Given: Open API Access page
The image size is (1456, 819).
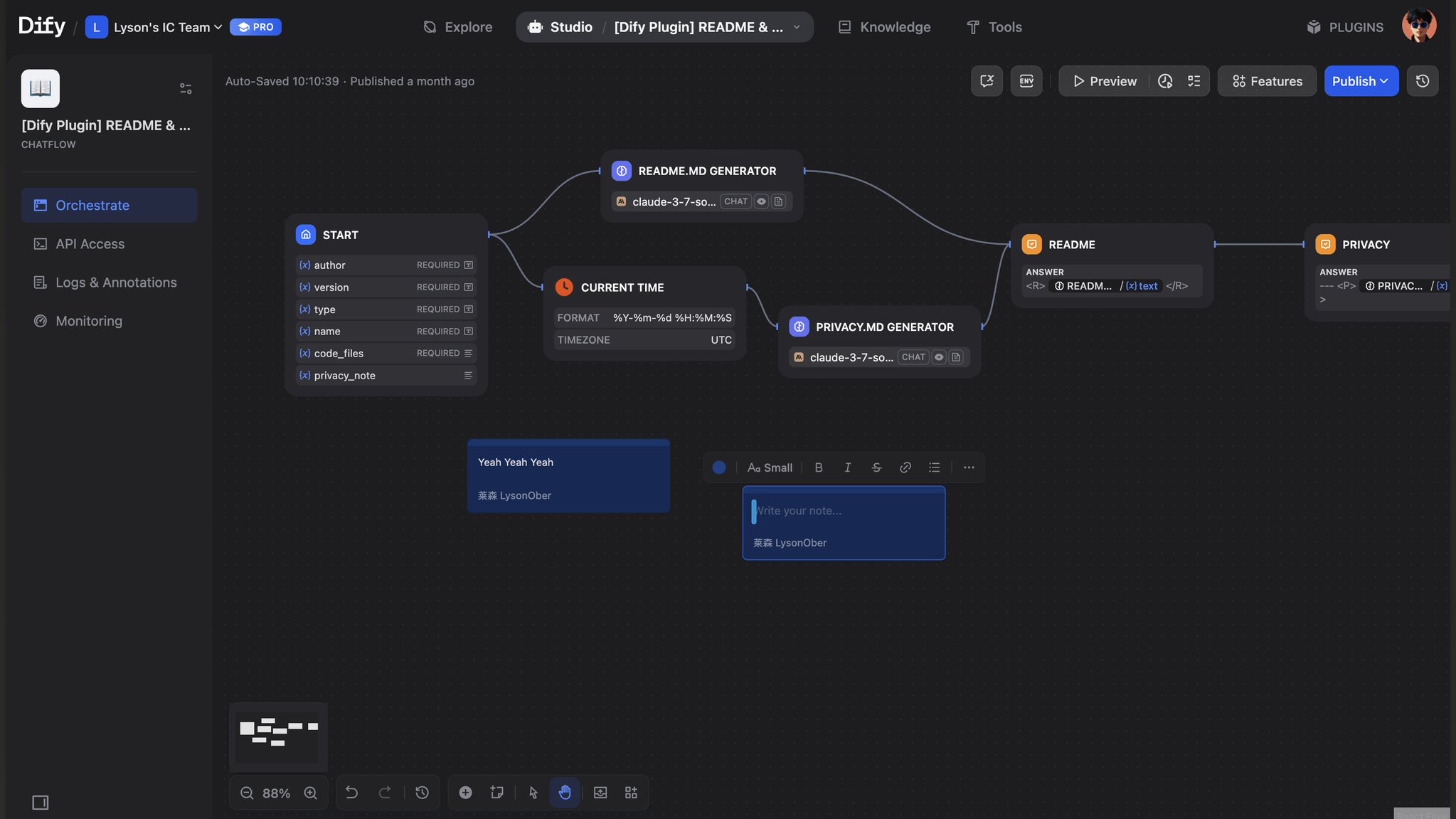Looking at the screenshot, I should [109, 243].
